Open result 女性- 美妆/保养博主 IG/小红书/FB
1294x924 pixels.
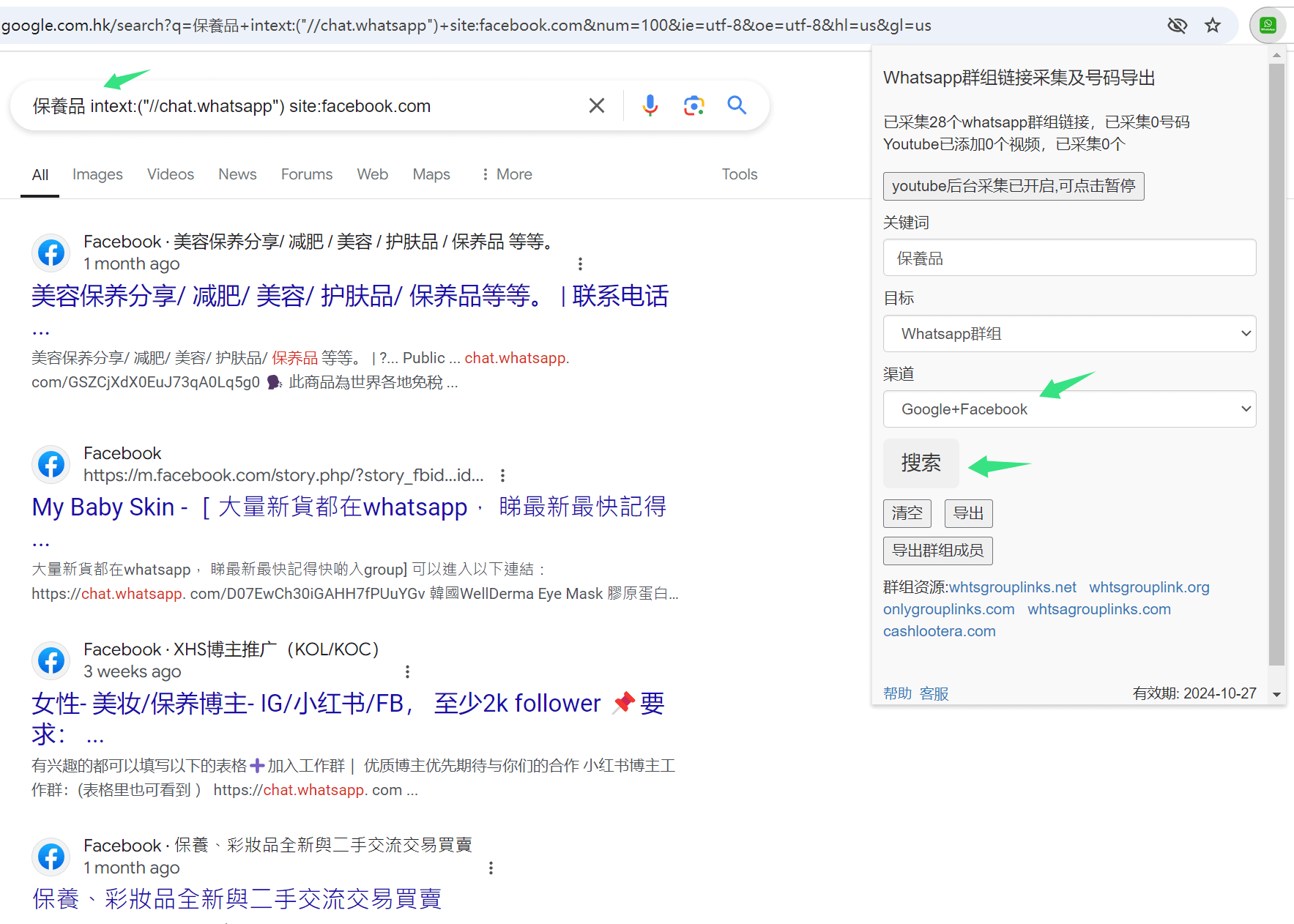pyautogui.click(x=348, y=718)
